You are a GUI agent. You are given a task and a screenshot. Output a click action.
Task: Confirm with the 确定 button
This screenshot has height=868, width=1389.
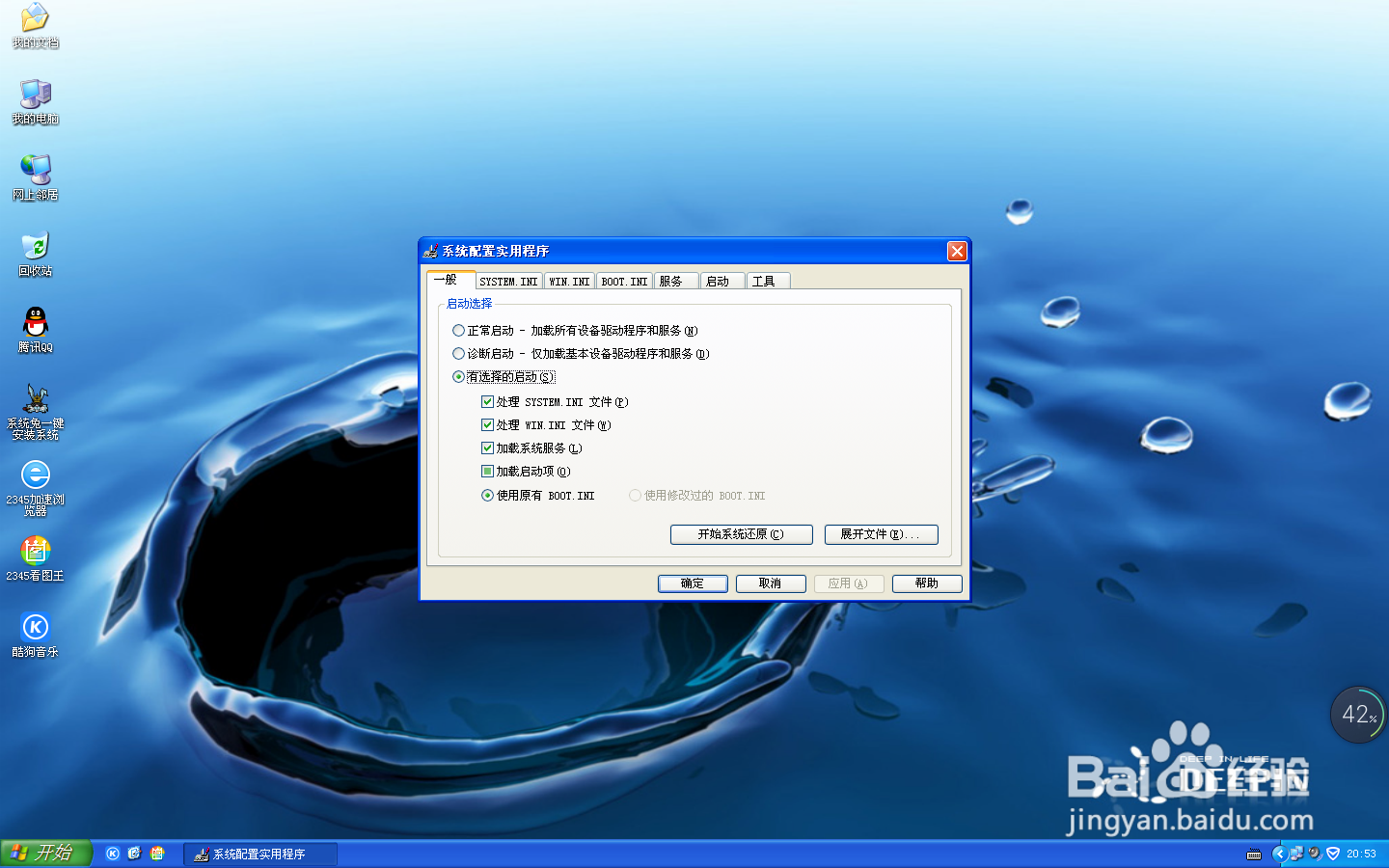point(693,583)
